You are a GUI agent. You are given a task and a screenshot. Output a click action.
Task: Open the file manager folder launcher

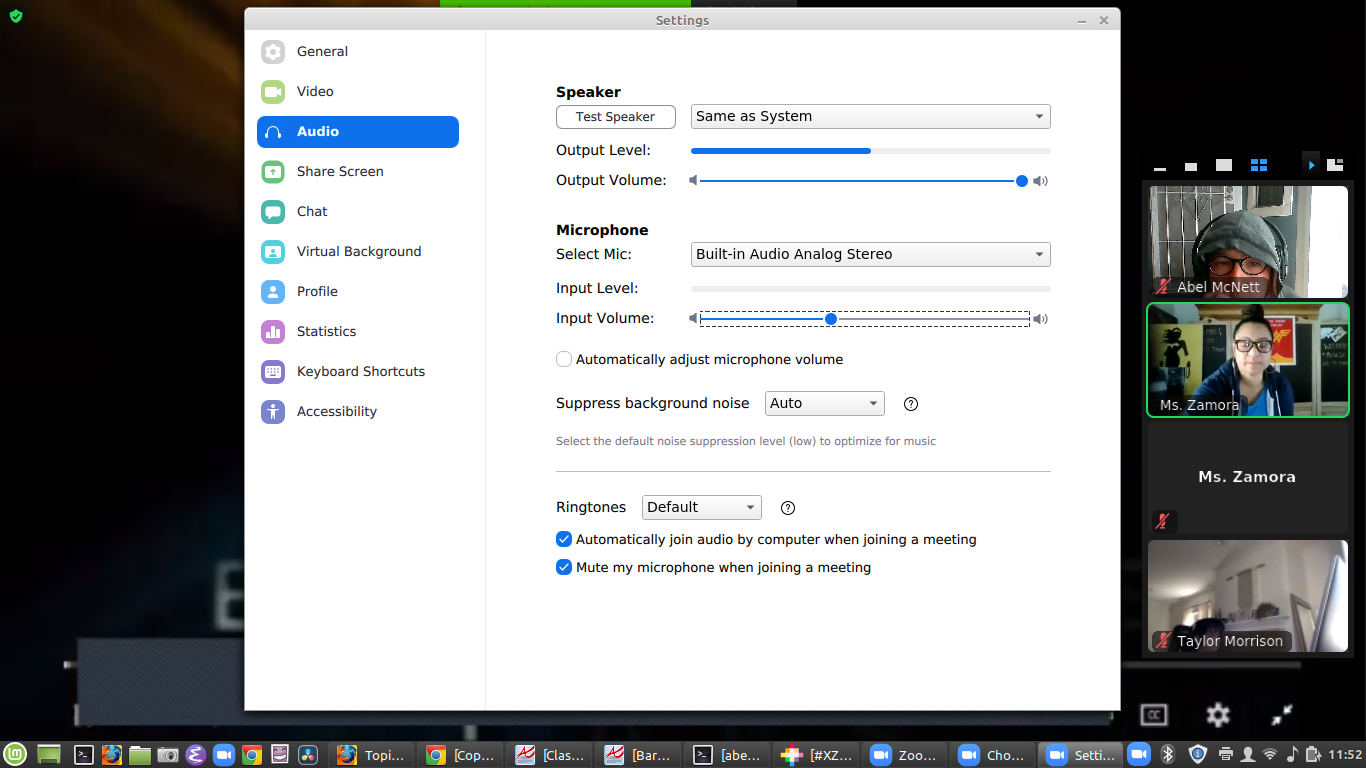pos(140,755)
